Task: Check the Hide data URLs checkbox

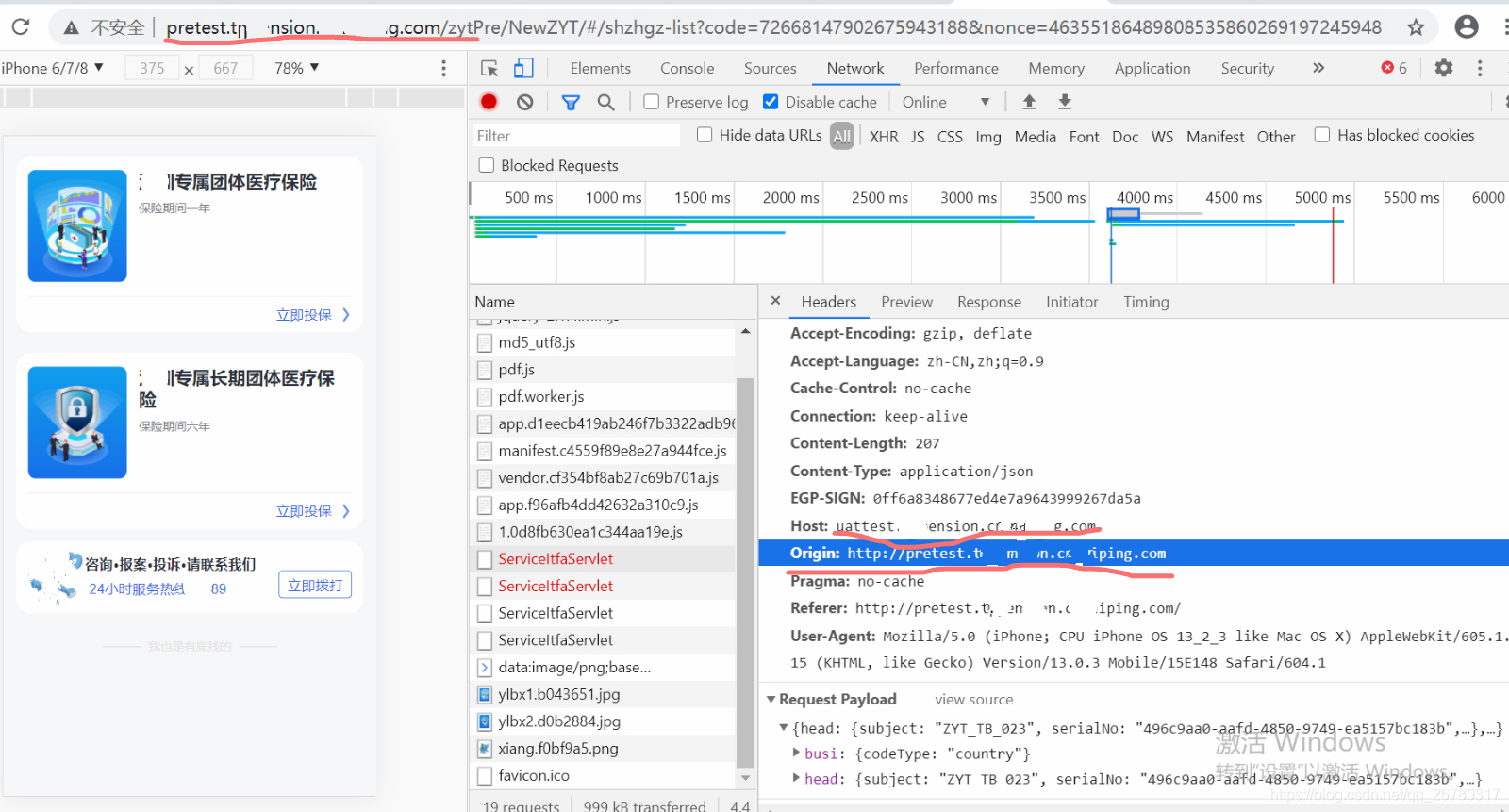Action: pyautogui.click(x=705, y=135)
